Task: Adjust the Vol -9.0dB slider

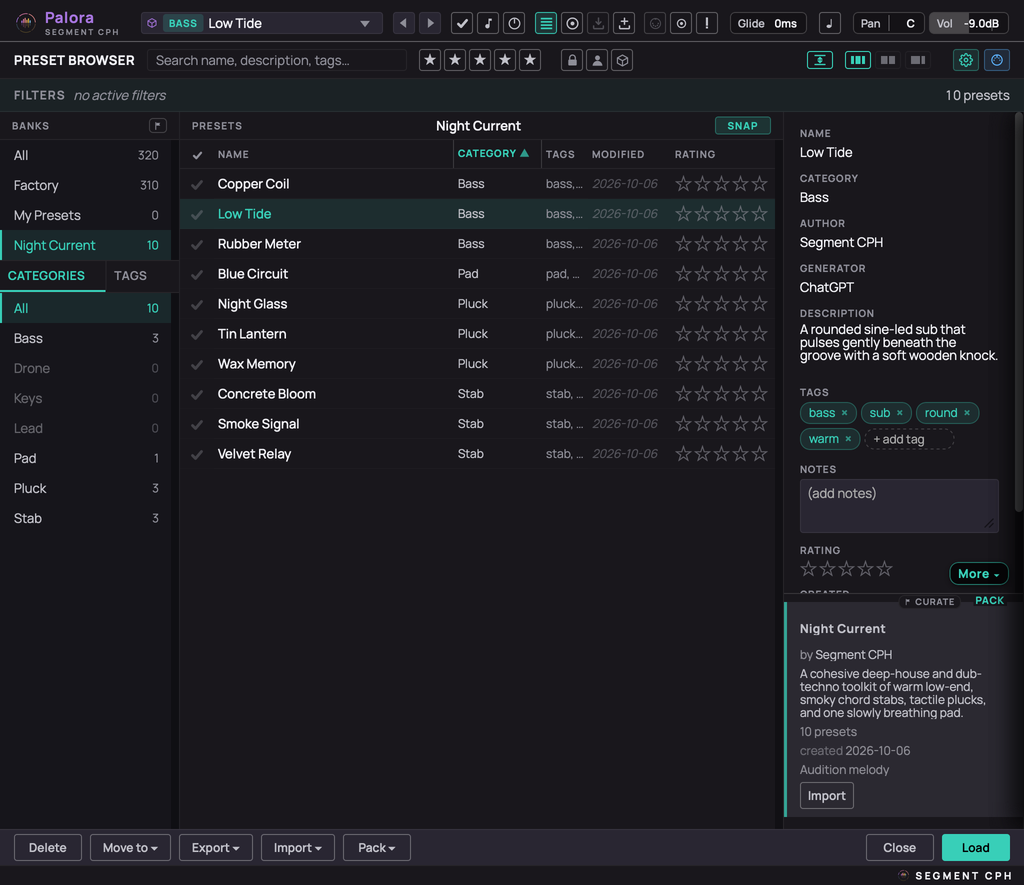Action: 969,24
